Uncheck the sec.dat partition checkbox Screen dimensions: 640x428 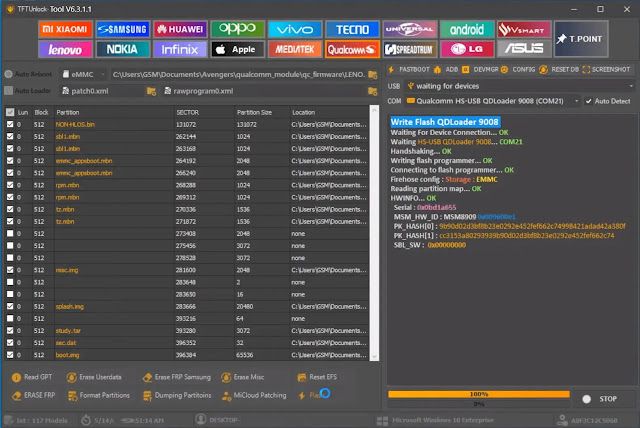[x=10, y=343]
